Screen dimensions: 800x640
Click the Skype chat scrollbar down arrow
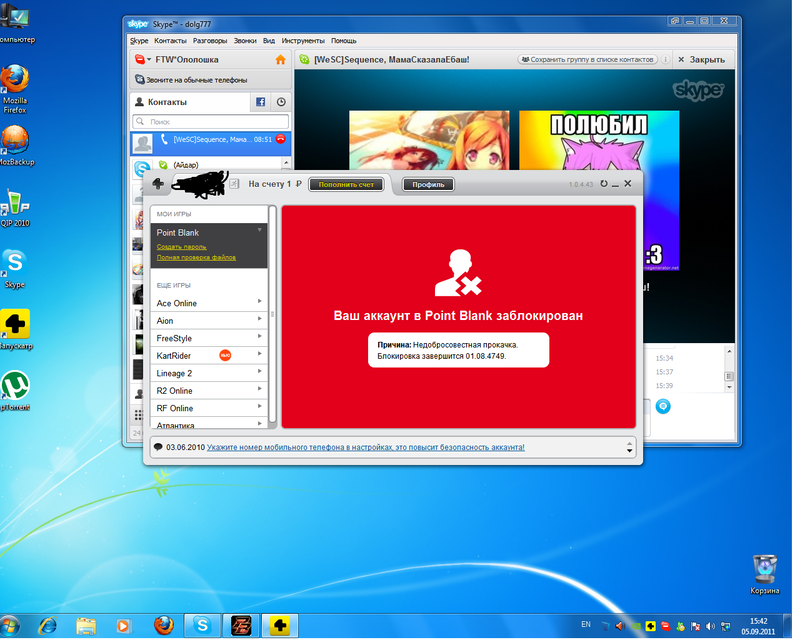pos(730,387)
